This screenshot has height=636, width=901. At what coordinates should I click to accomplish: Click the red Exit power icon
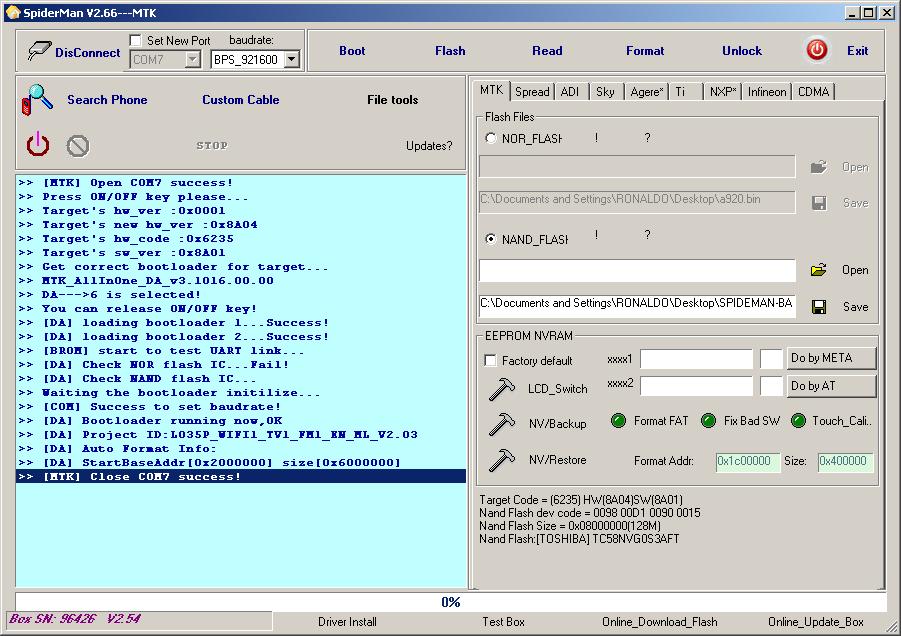(x=817, y=50)
